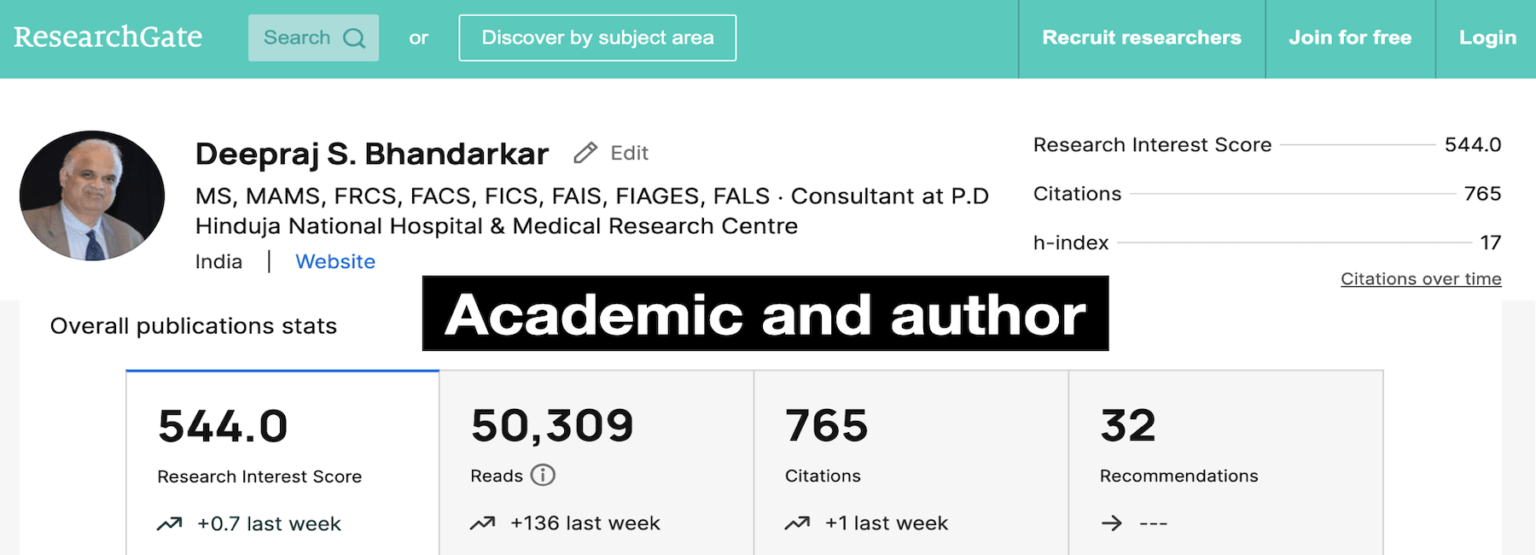Click the right arrow under Recommendations
This screenshot has width=1536, height=555.
1111,523
